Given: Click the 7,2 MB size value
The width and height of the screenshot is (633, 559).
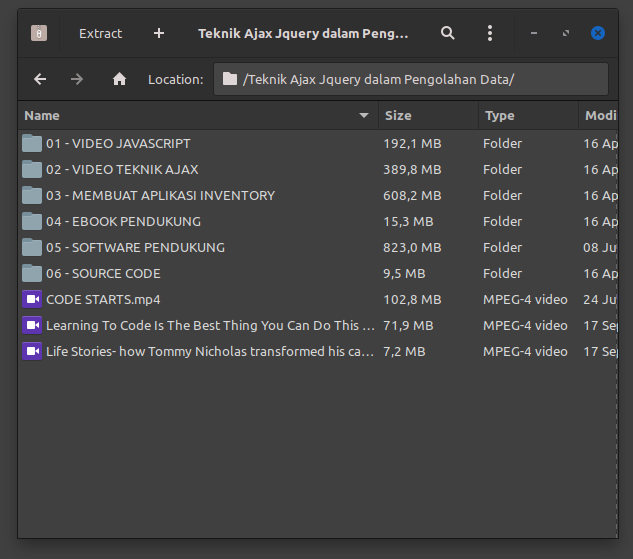Looking at the screenshot, I should click(x=404, y=352).
